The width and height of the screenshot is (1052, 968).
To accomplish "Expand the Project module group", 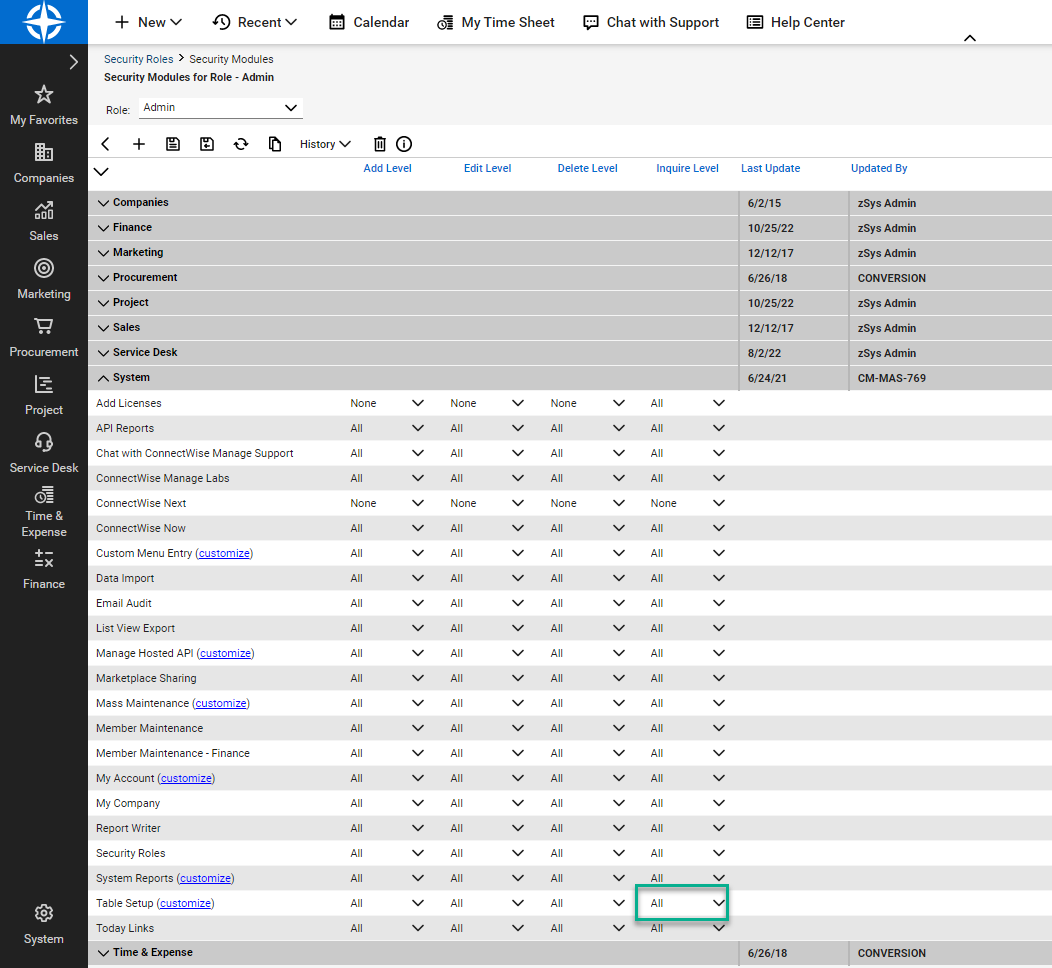I will tap(103, 303).
